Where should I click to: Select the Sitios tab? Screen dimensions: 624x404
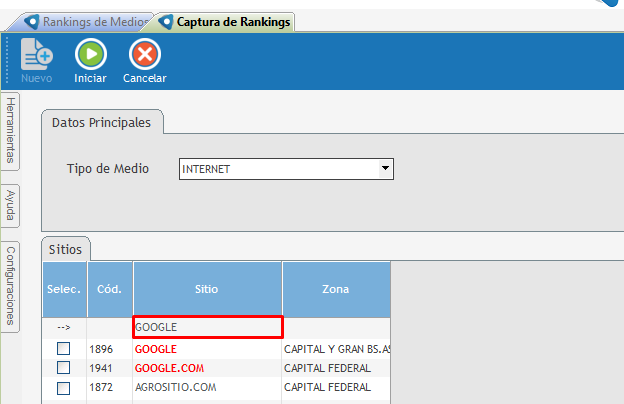[x=67, y=249]
